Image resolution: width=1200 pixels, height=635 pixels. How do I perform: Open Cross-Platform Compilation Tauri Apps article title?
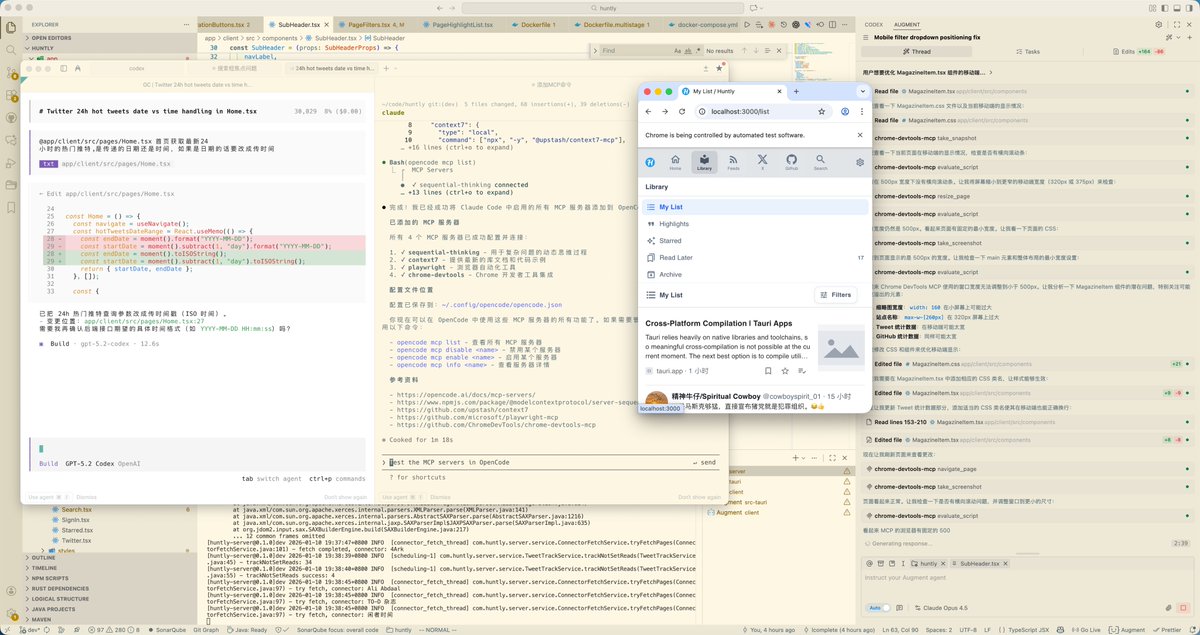718,323
